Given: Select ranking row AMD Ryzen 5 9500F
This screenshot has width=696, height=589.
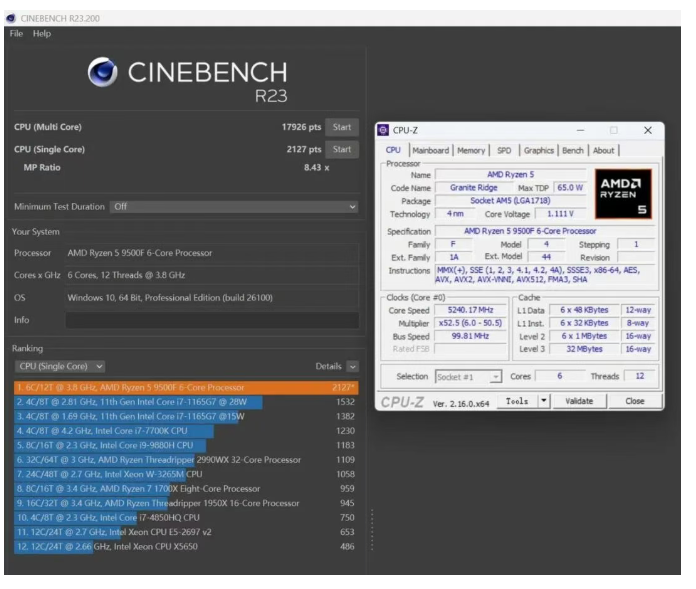Looking at the screenshot, I should (186, 388).
